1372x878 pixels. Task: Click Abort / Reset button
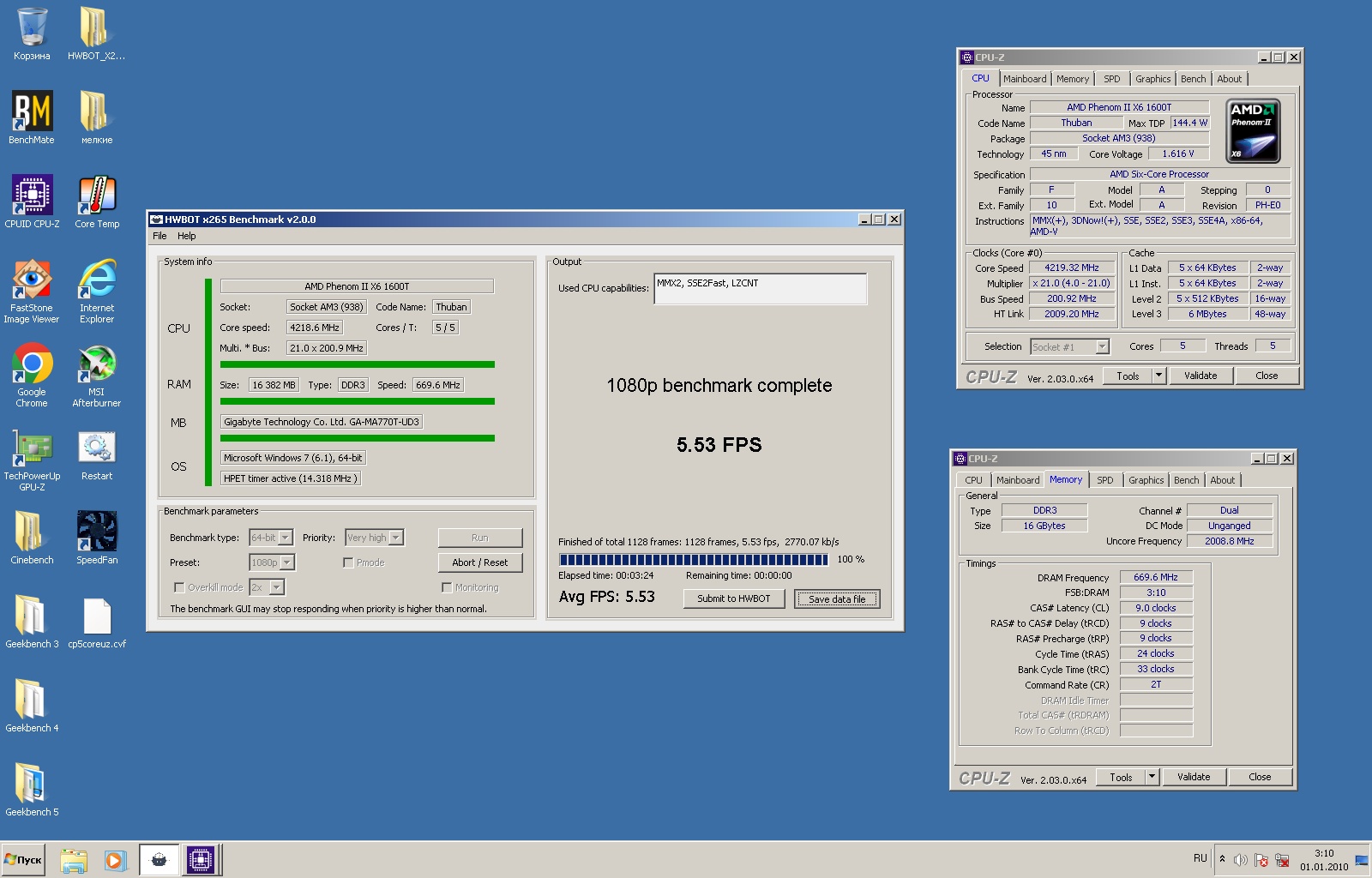coord(480,562)
